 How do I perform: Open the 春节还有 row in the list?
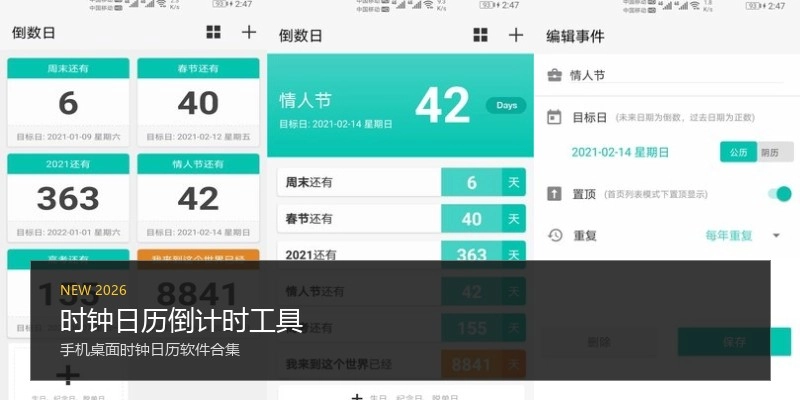pos(400,219)
